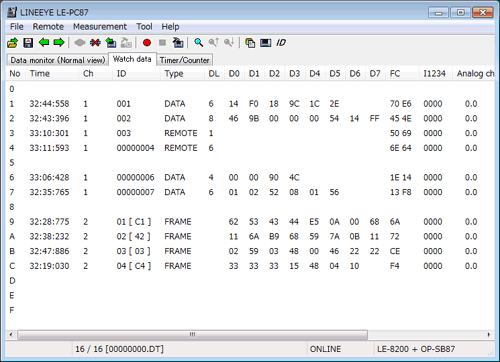Open the Tool menu

(x=144, y=27)
